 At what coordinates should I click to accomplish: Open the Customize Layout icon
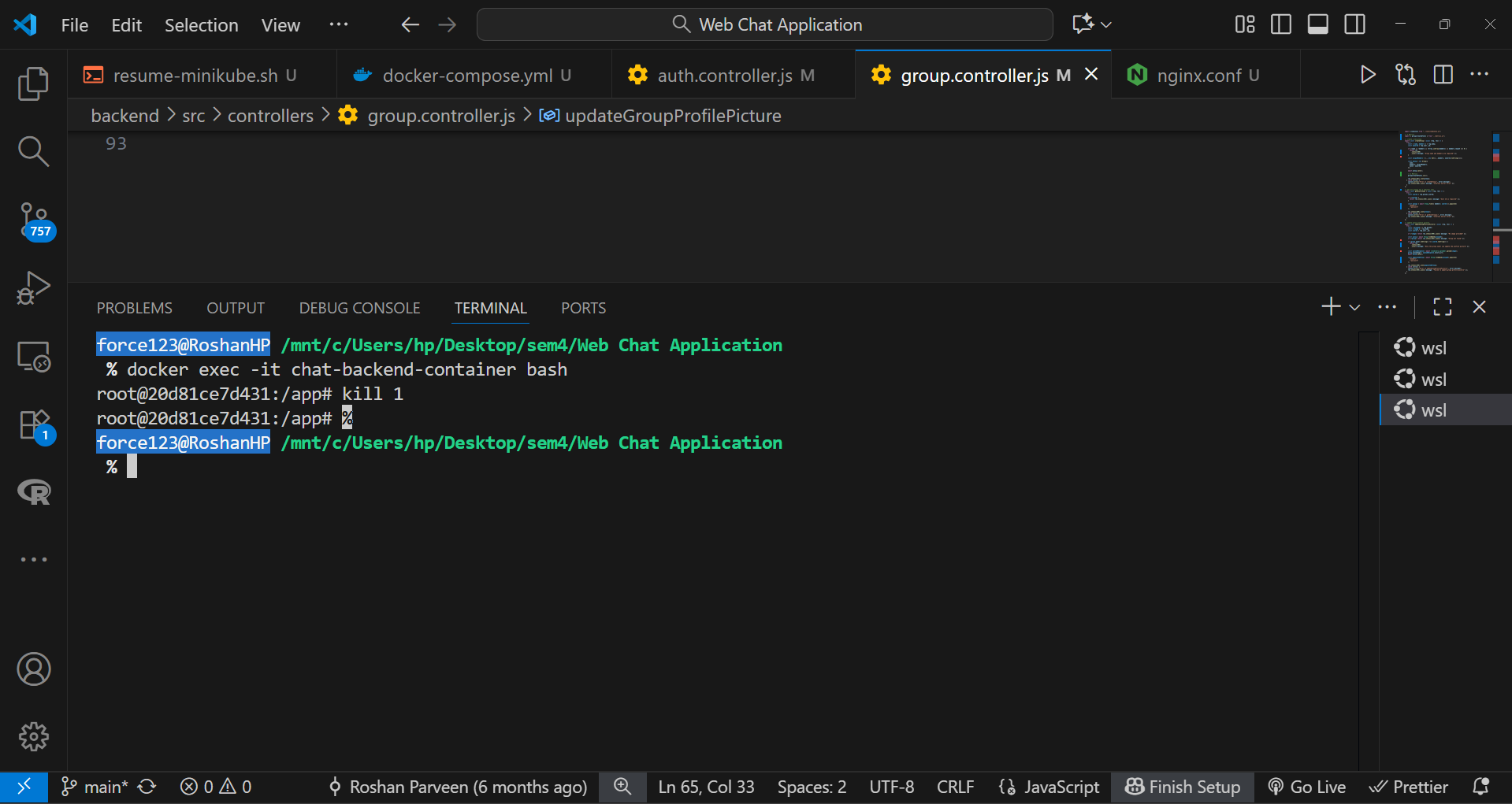[x=1245, y=24]
